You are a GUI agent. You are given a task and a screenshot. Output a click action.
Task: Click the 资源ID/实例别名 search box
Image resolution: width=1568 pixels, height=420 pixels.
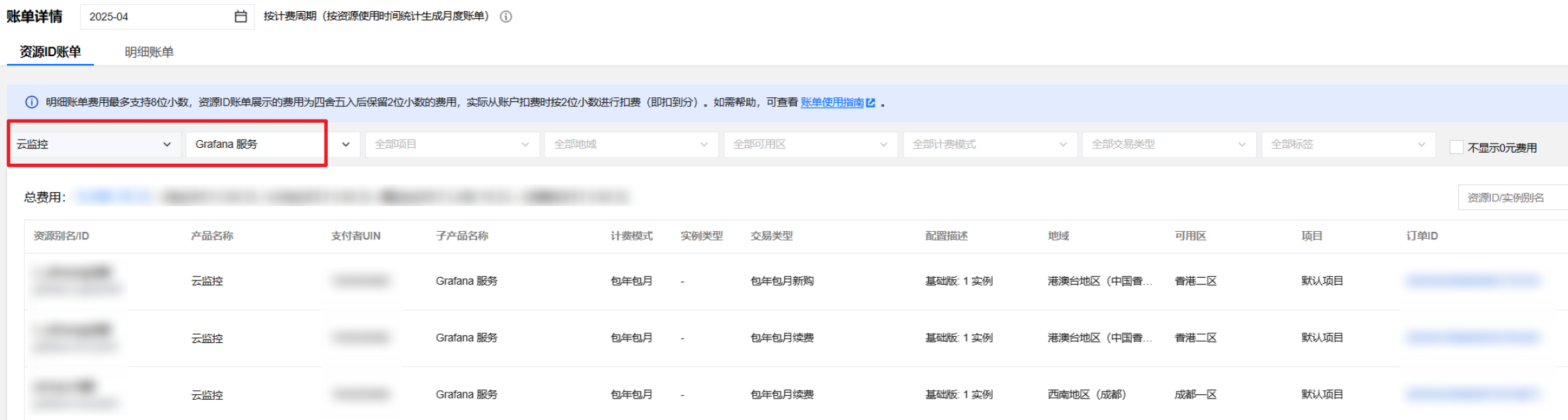tap(1512, 198)
